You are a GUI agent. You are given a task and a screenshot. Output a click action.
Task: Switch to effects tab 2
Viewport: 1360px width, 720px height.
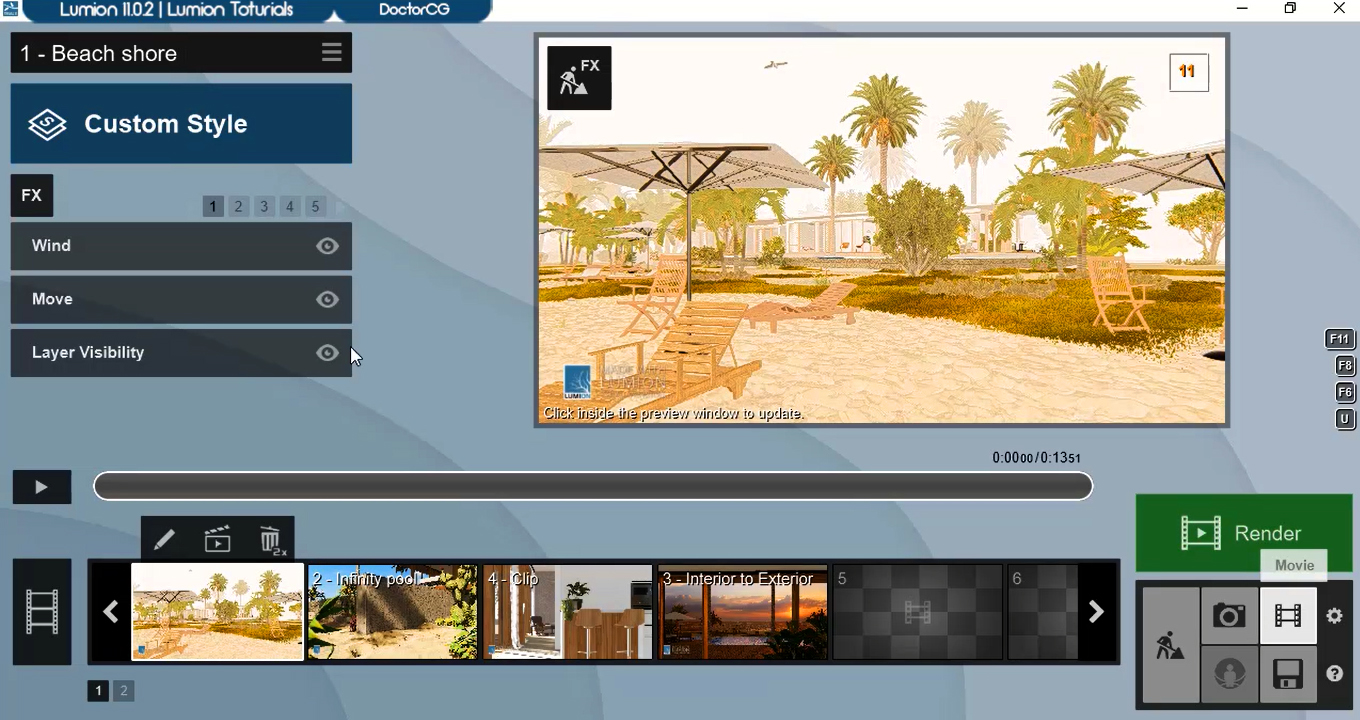tap(239, 207)
